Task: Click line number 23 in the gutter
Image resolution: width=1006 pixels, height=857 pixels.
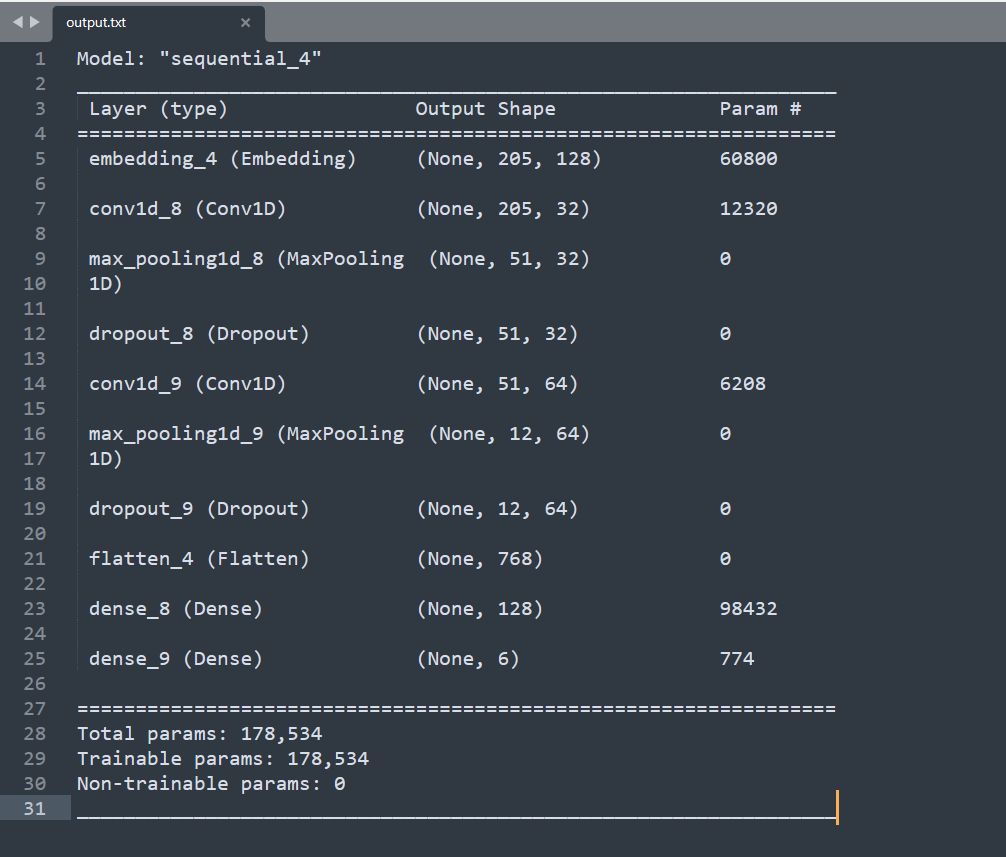Action: click(35, 609)
